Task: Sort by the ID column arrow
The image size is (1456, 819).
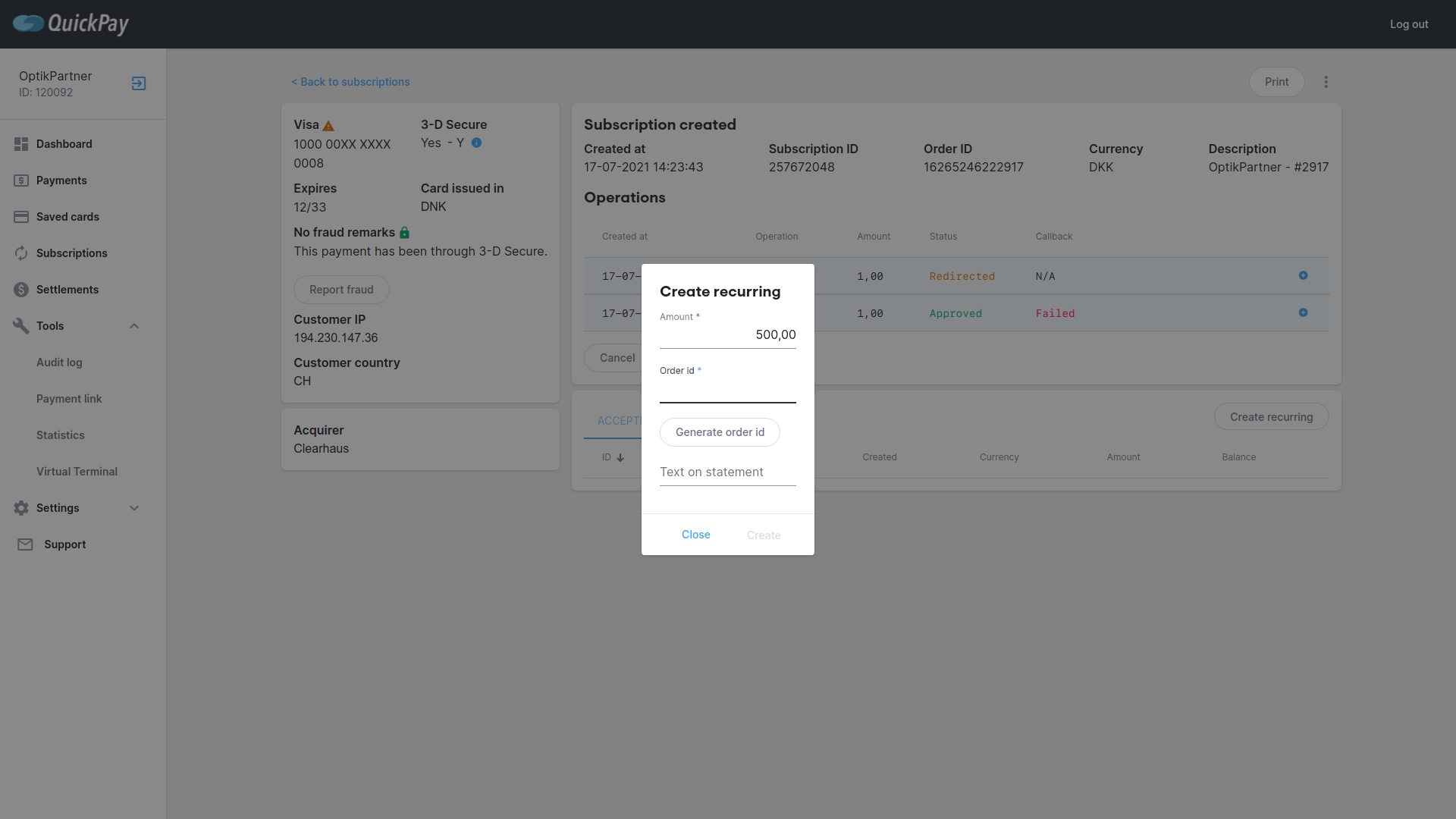Action: [620, 457]
